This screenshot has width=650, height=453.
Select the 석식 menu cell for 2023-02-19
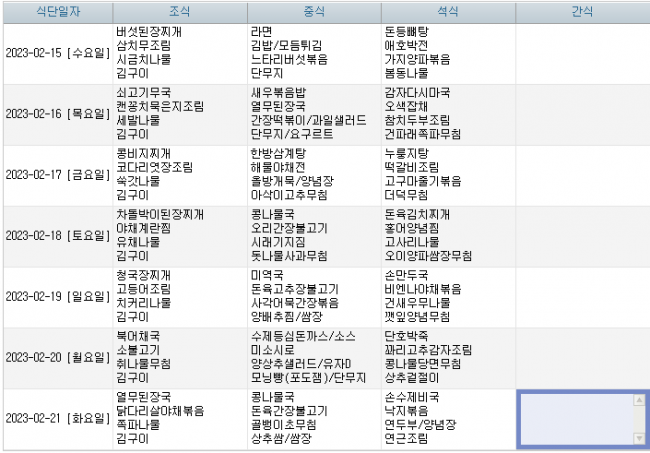pos(447,297)
